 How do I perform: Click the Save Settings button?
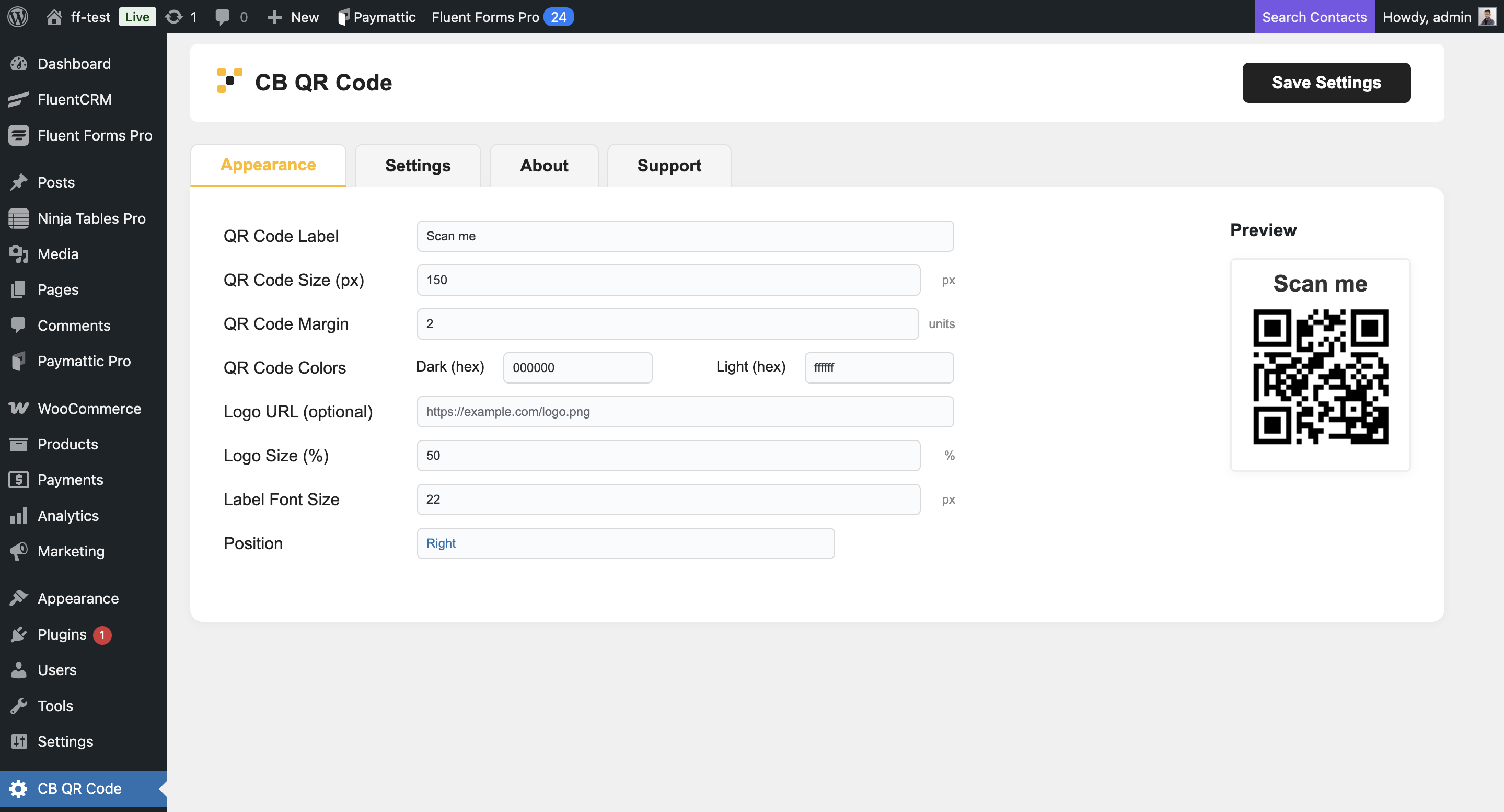[x=1326, y=83]
